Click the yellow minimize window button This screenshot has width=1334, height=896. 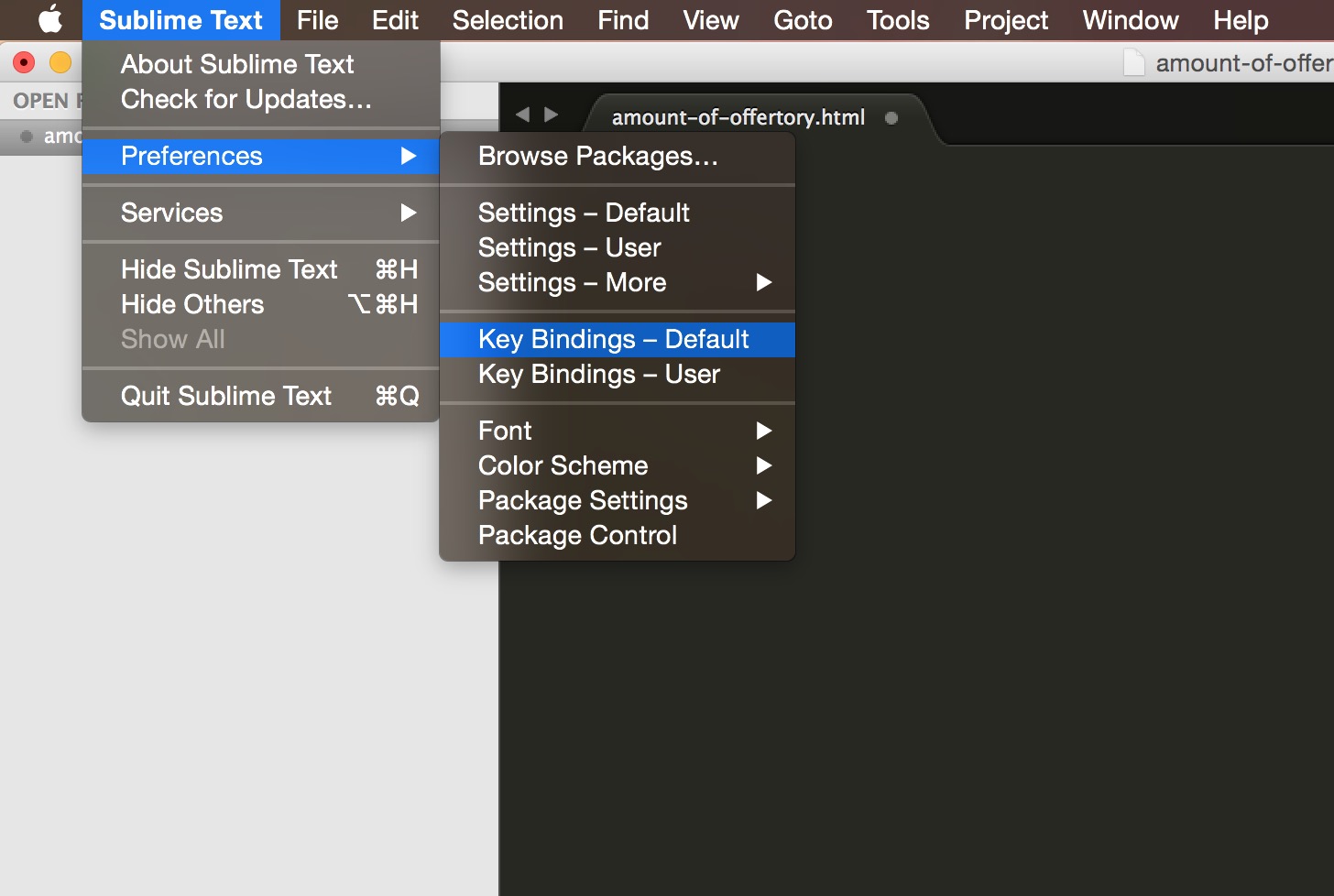point(60,62)
